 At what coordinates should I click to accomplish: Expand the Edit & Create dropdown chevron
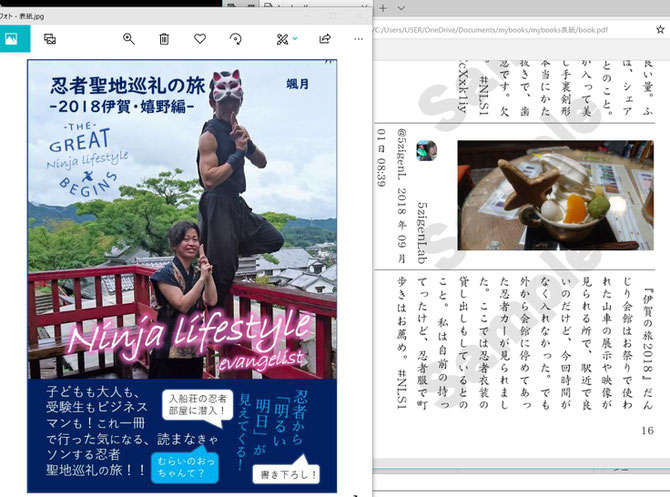[x=295, y=38]
